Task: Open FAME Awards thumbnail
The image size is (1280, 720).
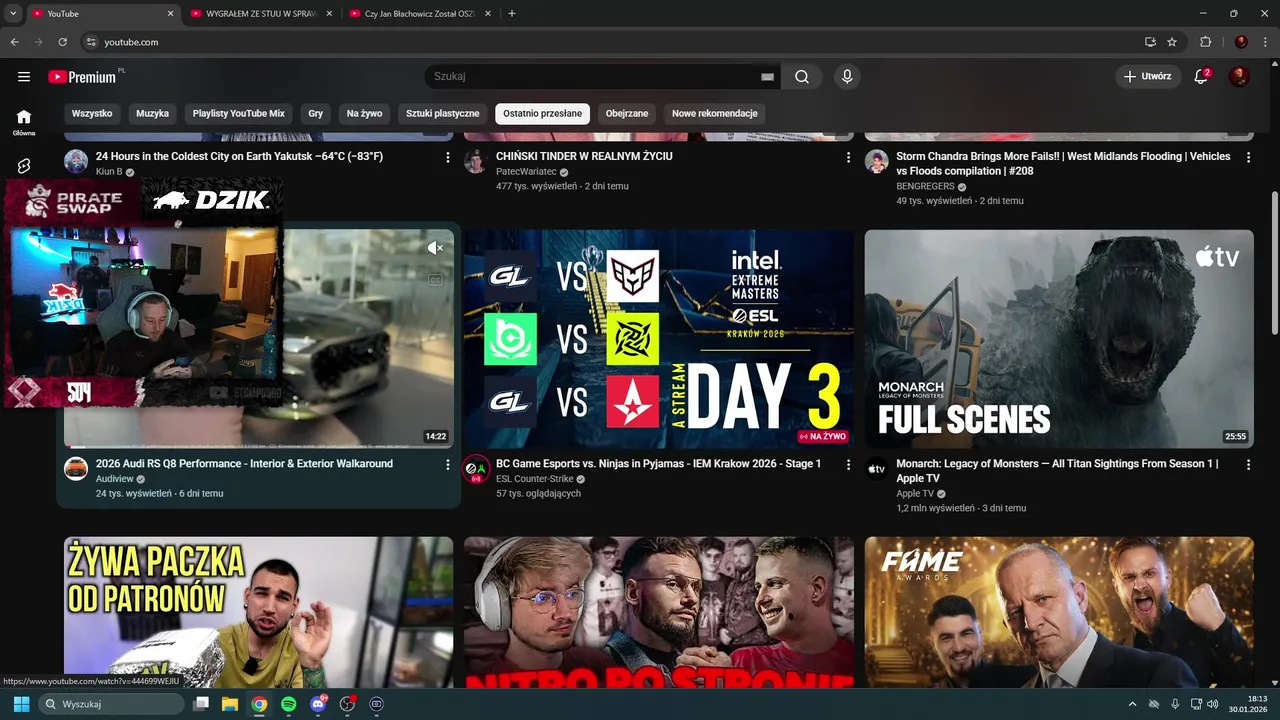Action: [1059, 612]
